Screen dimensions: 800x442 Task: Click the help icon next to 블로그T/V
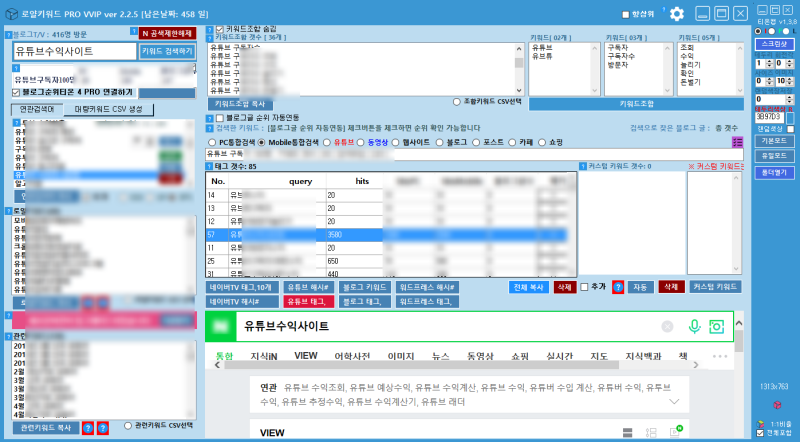click(x=9, y=35)
